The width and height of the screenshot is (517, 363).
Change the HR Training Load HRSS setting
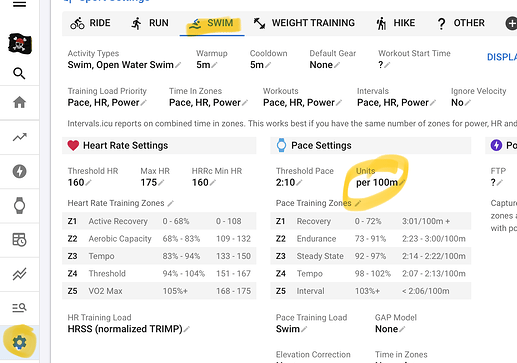tap(128, 329)
